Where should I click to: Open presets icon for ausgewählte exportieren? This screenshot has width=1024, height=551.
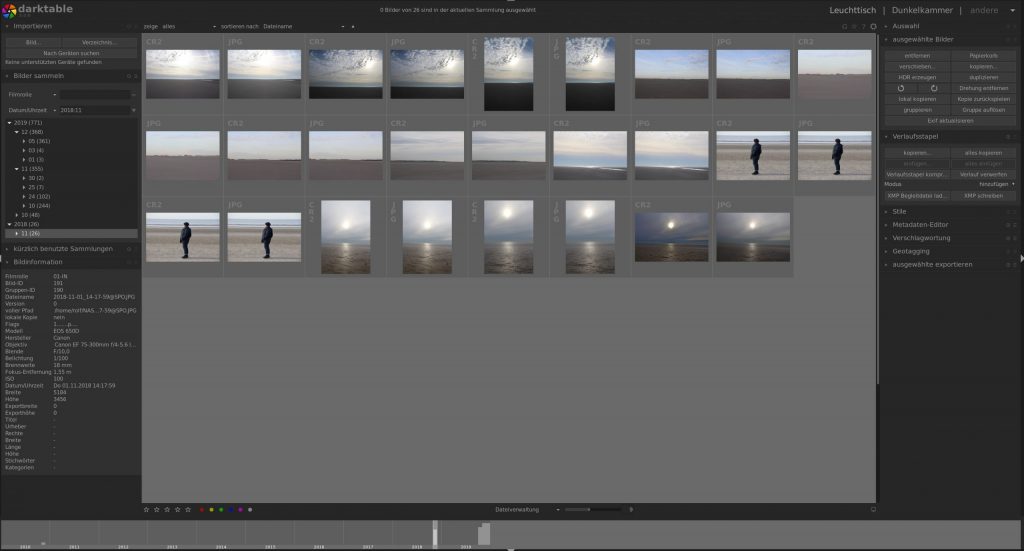coord(1015,265)
